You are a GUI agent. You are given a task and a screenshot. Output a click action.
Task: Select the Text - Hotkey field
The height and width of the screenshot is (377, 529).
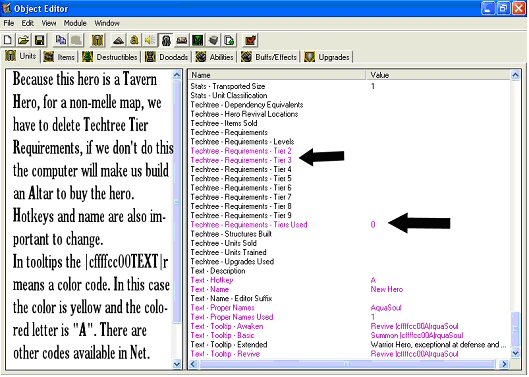350,280
